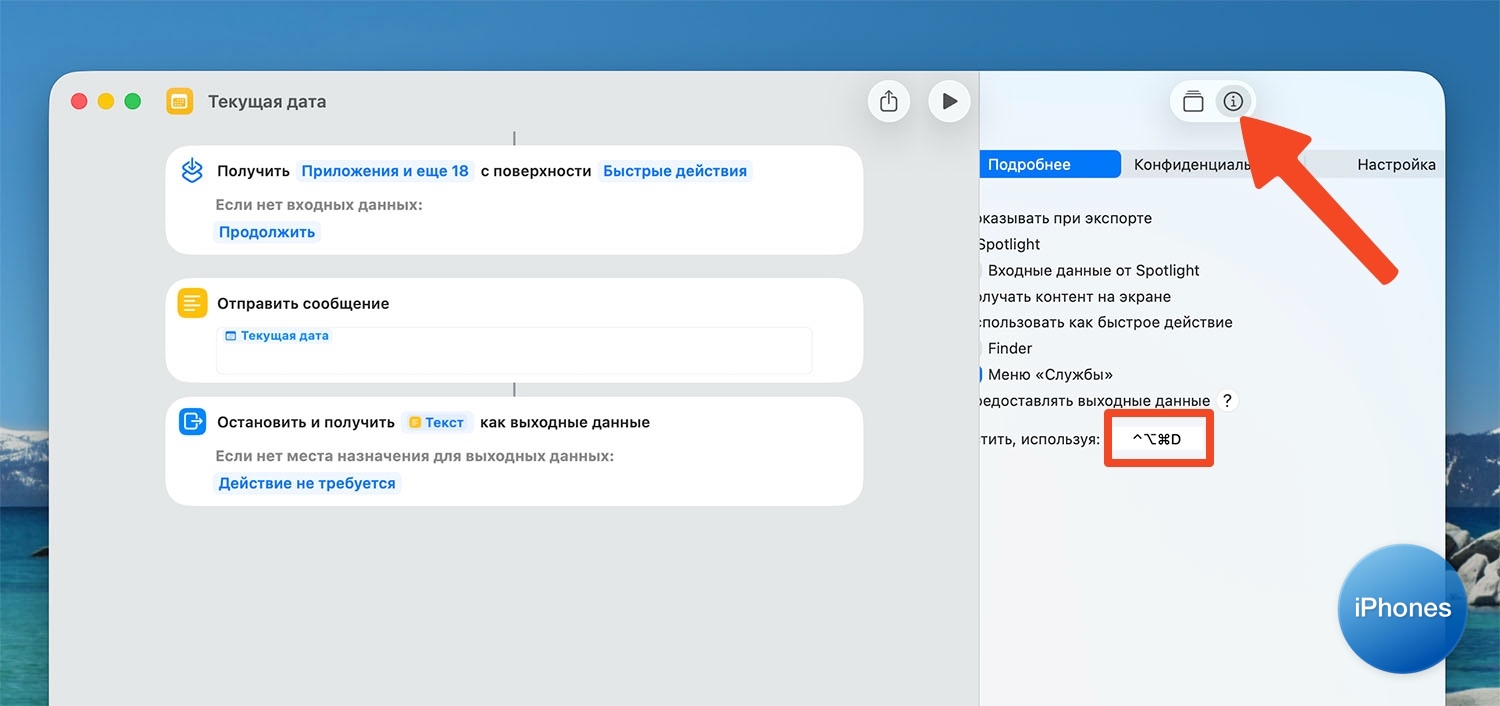Switch to the 'Настройка' tab

coord(1395,165)
